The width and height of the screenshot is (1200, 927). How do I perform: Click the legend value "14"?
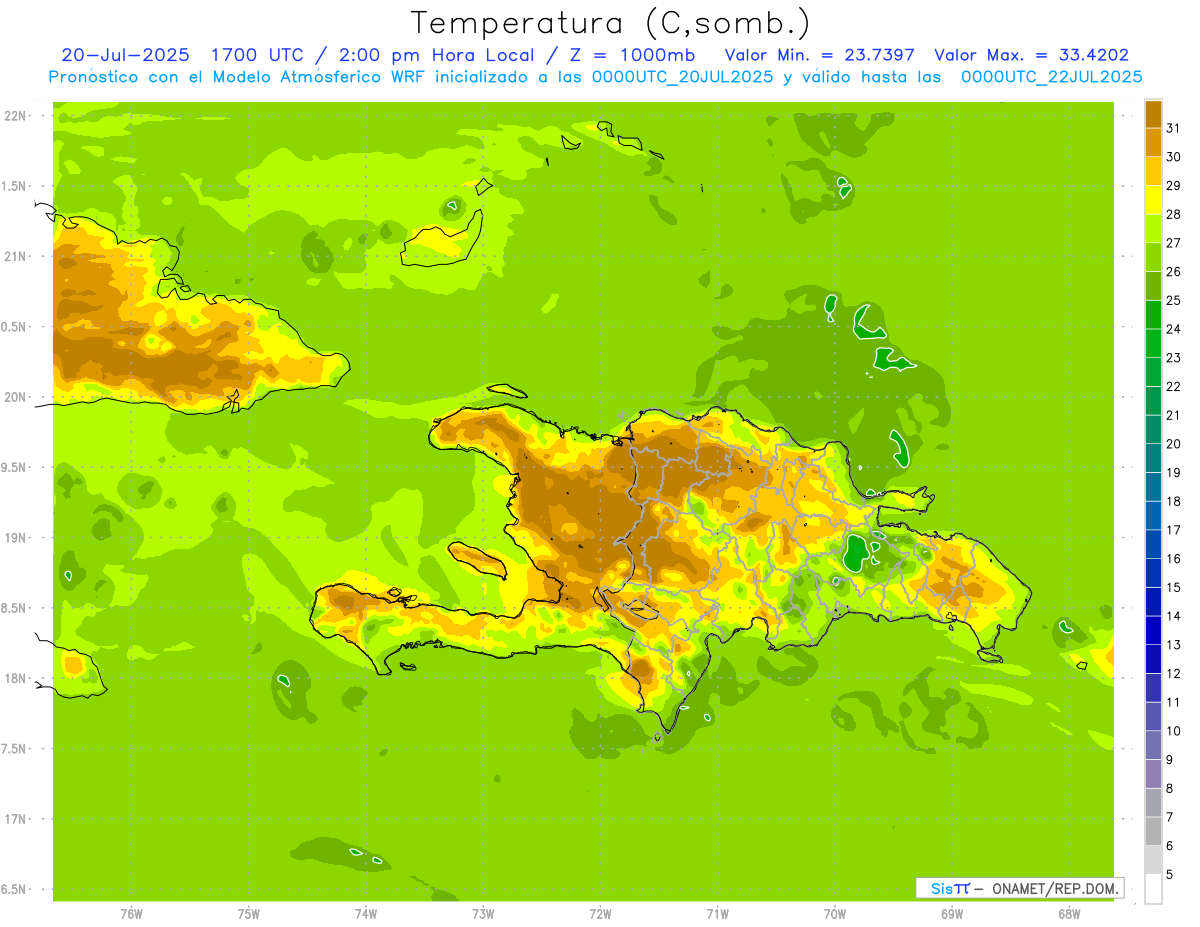pos(1174,616)
